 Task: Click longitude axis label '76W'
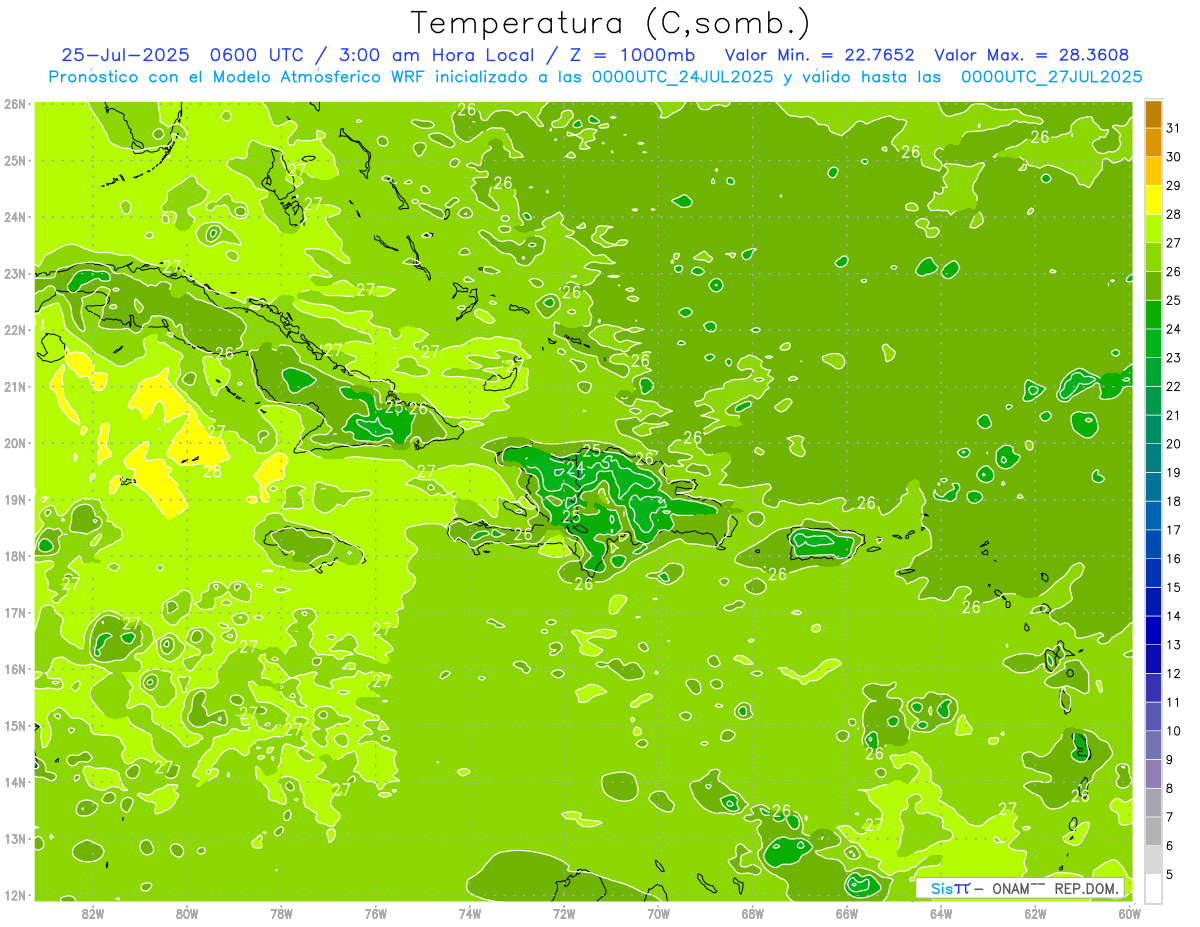376,913
